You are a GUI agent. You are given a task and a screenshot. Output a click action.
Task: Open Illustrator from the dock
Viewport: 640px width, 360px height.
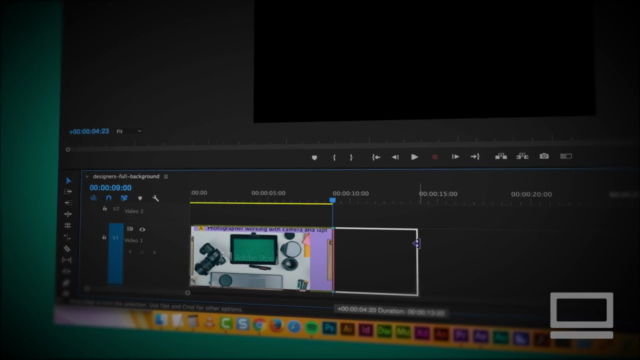point(347,329)
